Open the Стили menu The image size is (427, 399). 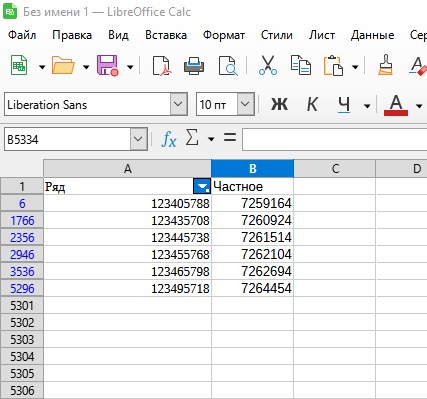pos(277,35)
